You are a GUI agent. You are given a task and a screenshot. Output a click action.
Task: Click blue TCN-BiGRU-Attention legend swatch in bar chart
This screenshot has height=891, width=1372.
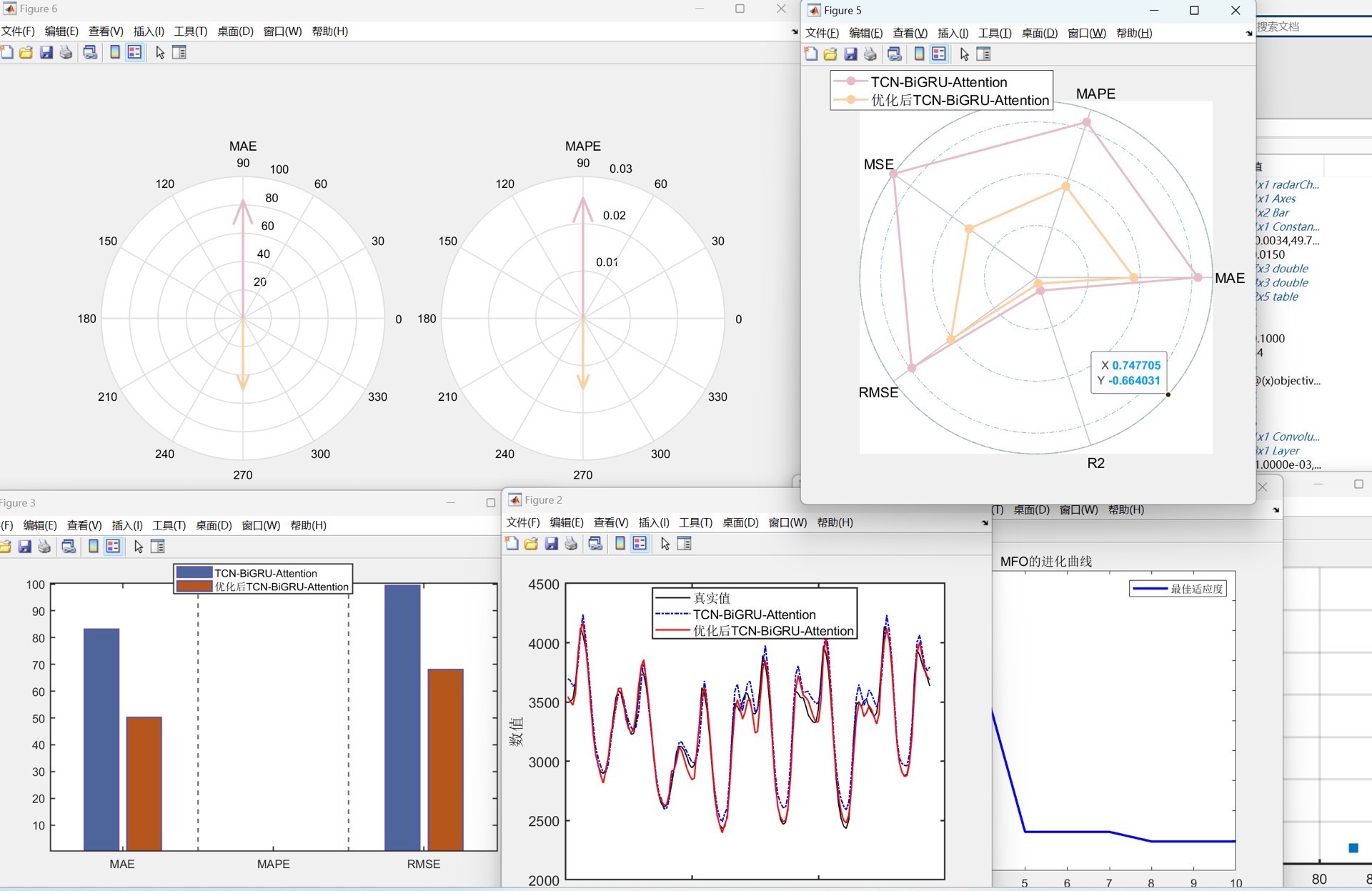coord(194,573)
